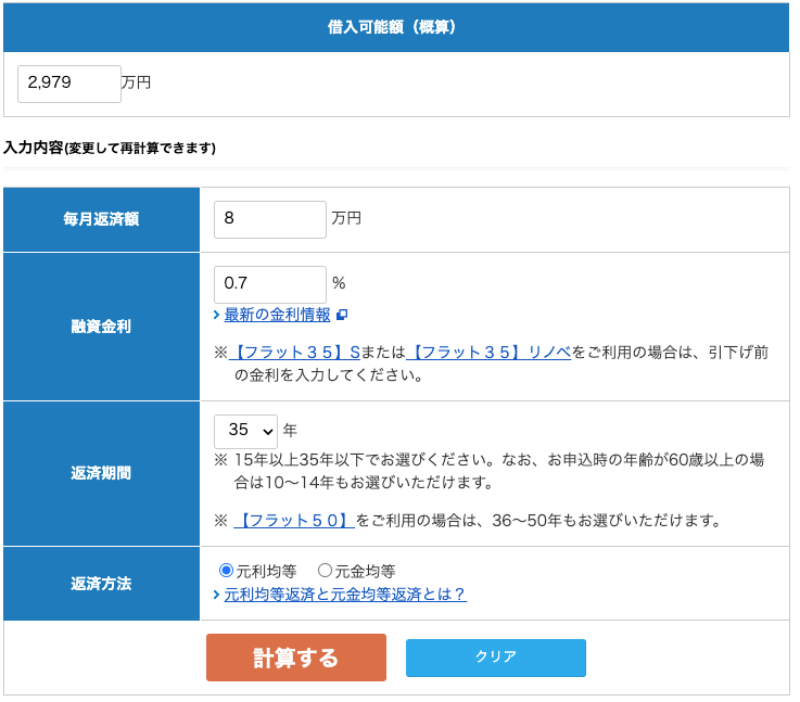Click the 借入可能額 result field showing 2,979
The image size is (800, 702).
pos(69,84)
